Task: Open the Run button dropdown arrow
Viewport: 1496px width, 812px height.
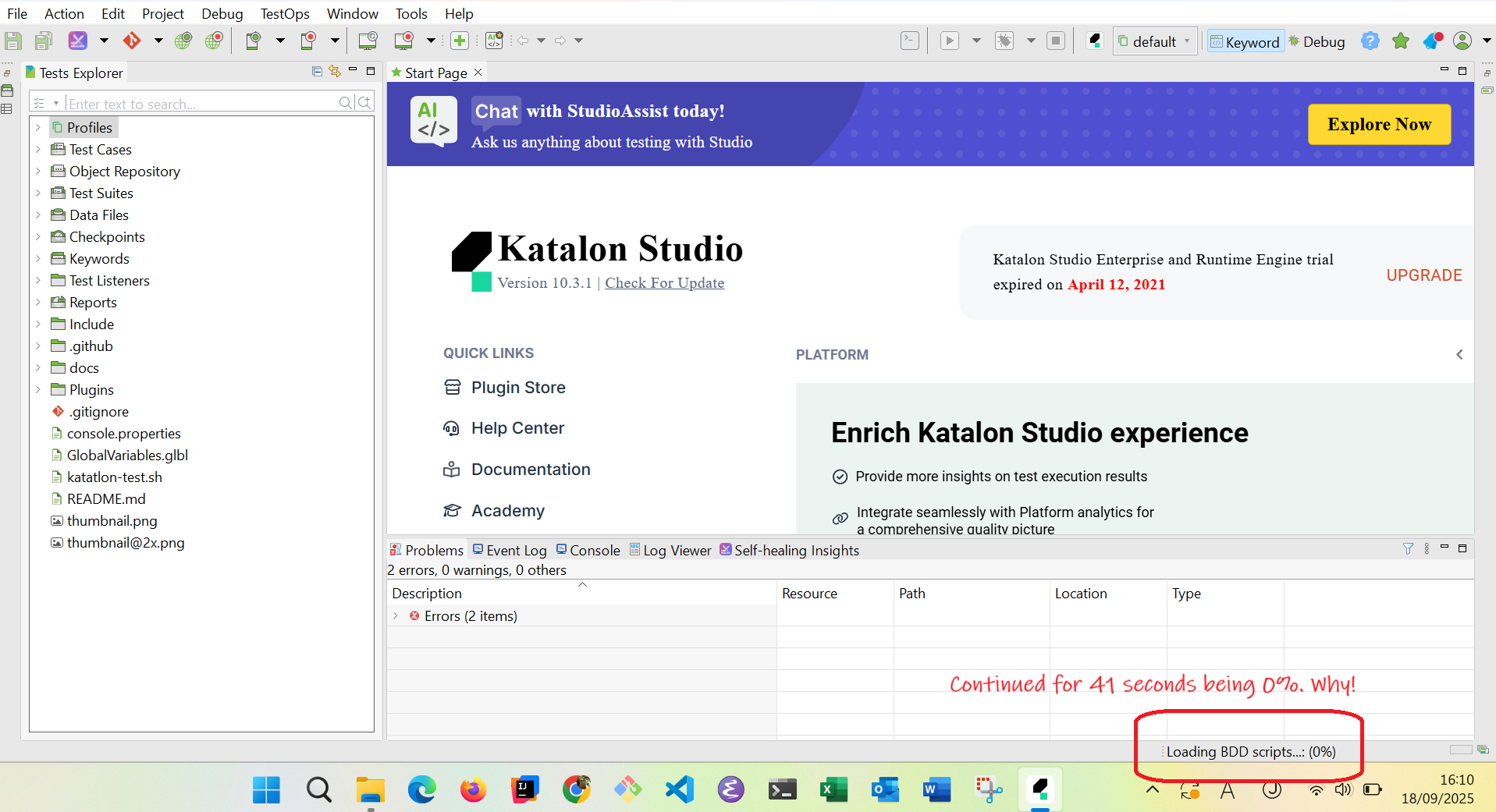Action: [x=976, y=41]
